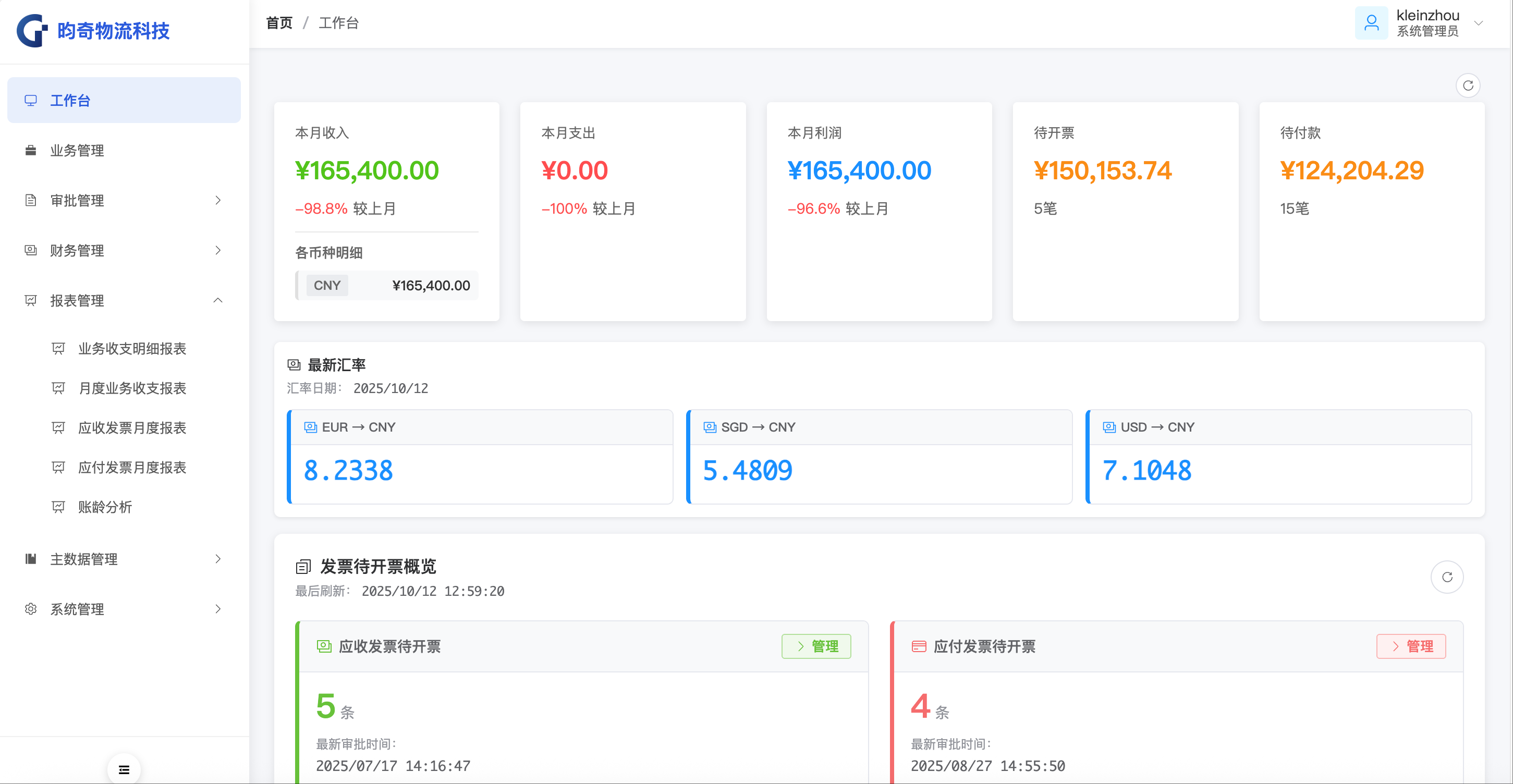Screen dimensions: 1513x784
Task: Click the refresh icon at top right of dashboard
Action: pos(1468,85)
